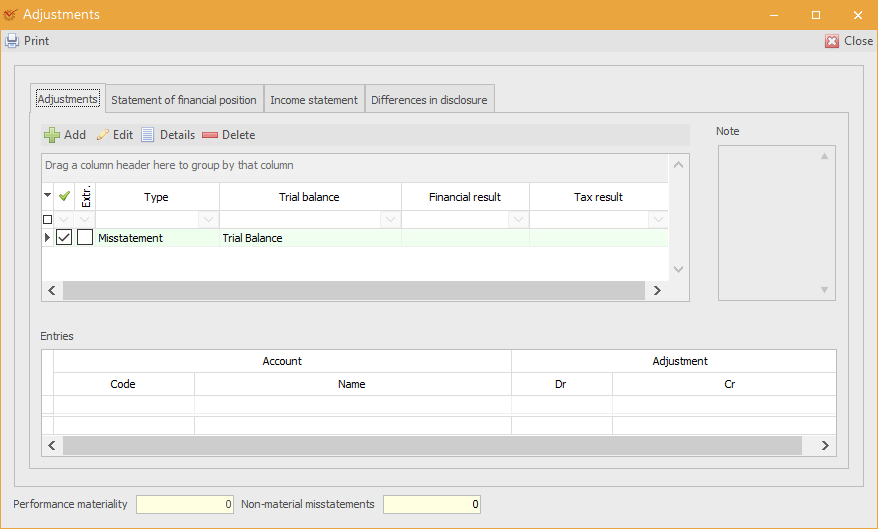Screen dimensions: 878x529
Task: Click the Trial balance column header
Action: (310, 196)
